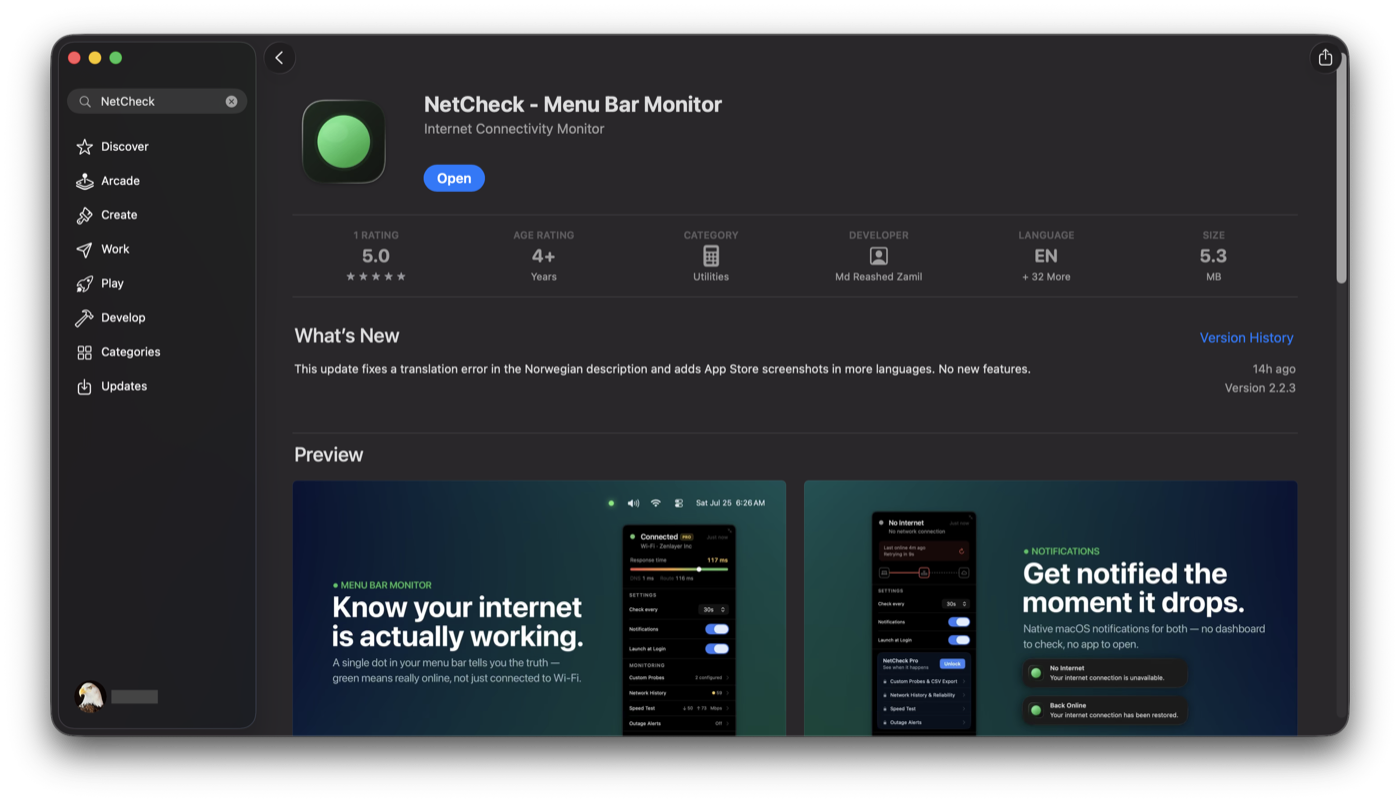Click the update notes about Norwegian description
Image resolution: width=1400 pixels, height=803 pixels.
[662, 369]
